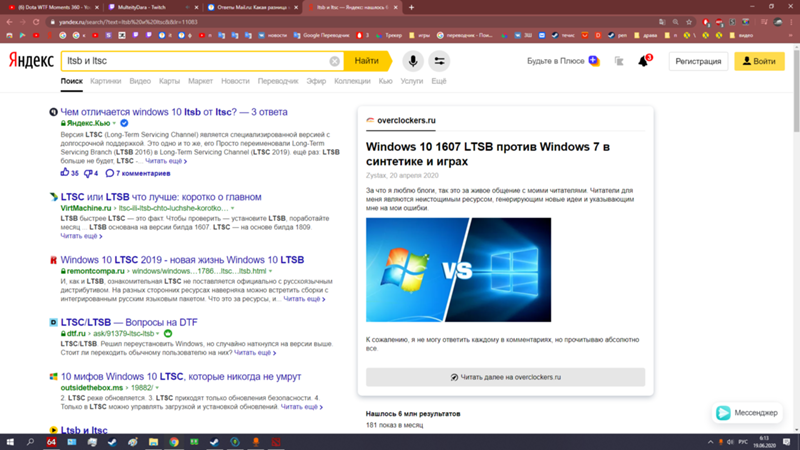
Task: Open the 7 комментариев link
Action: point(138,173)
